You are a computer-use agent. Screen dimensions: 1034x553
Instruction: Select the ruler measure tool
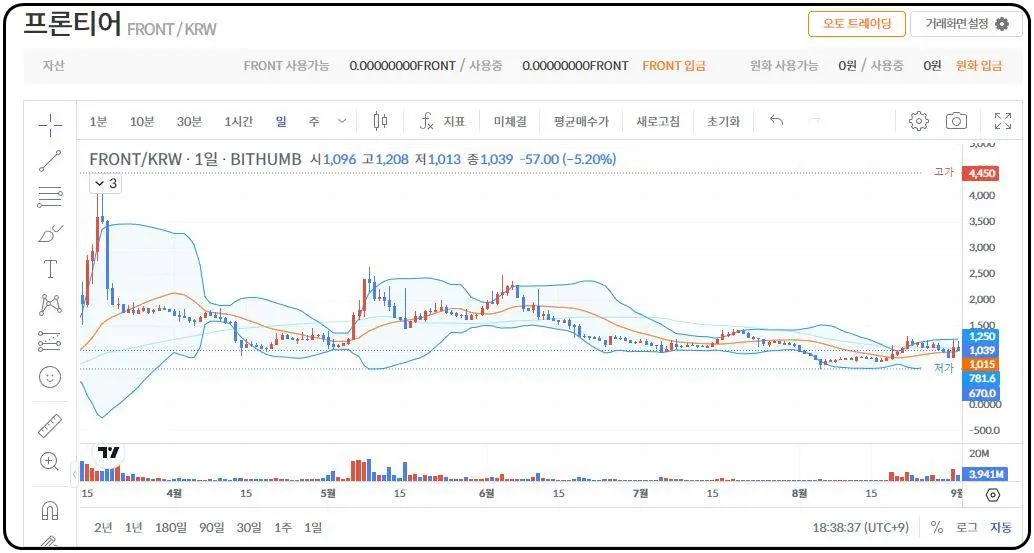coord(50,426)
